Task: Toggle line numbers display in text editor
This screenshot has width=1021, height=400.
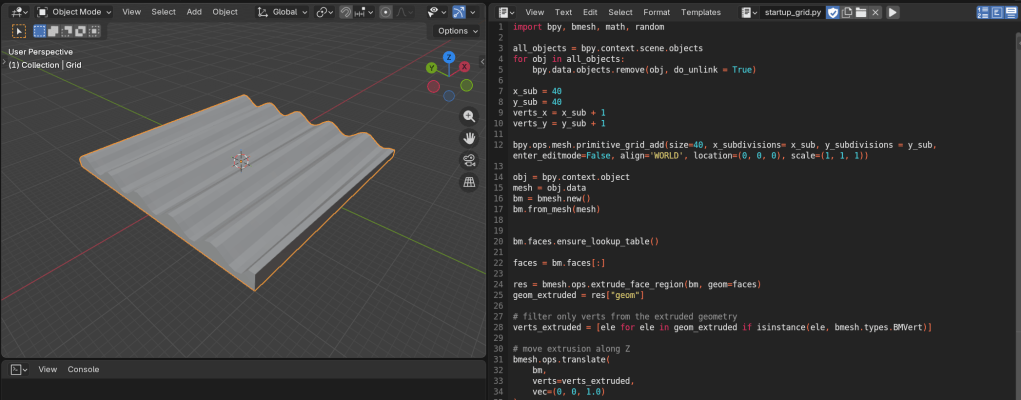Action: click(x=982, y=12)
